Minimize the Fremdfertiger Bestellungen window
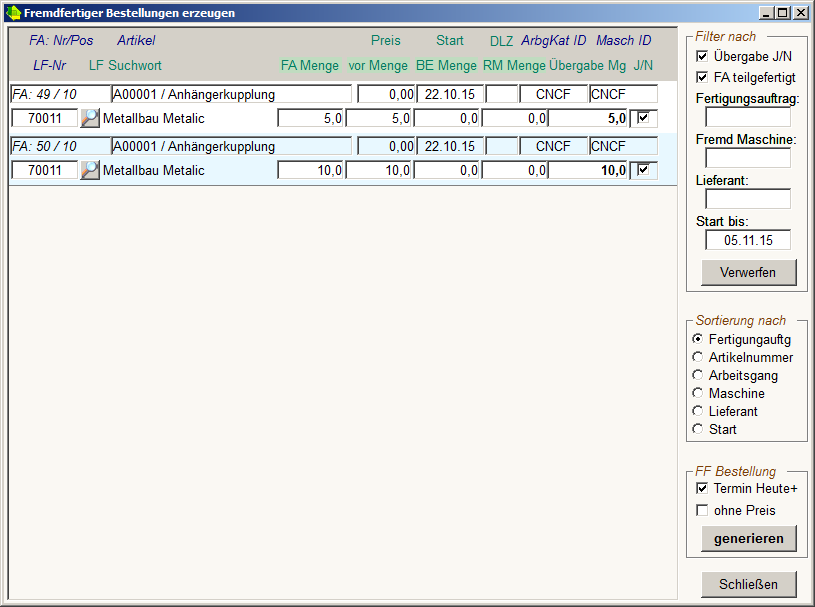The width and height of the screenshot is (815, 607). coord(766,13)
